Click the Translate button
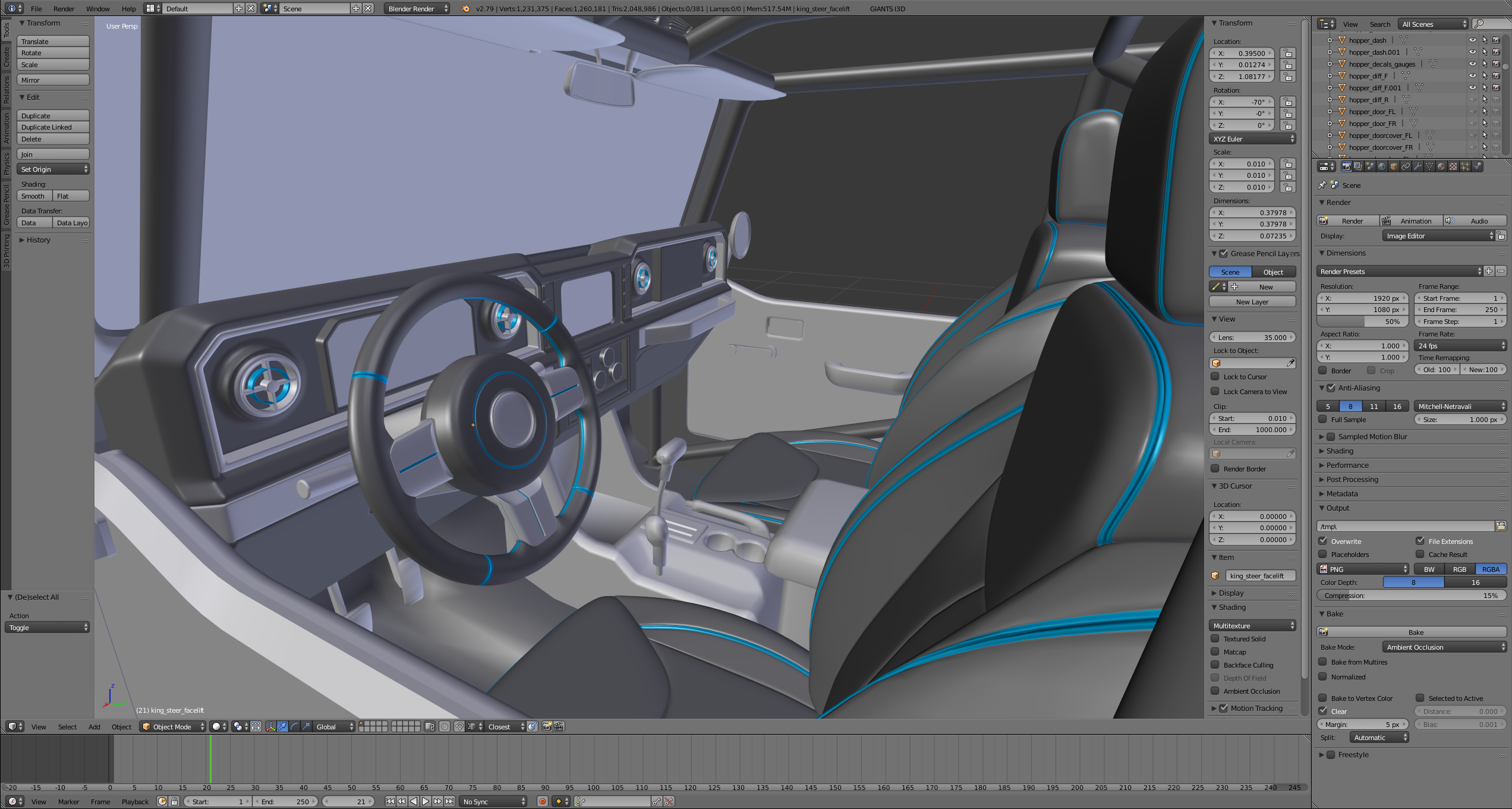Image resolution: width=1512 pixels, height=809 pixels. (x=53, y=41)
